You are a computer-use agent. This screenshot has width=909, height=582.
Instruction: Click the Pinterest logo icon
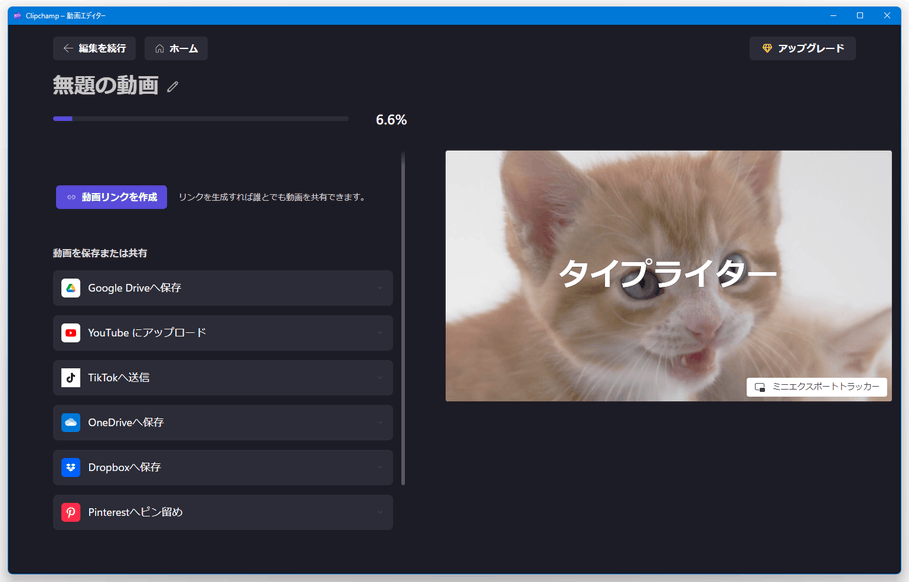pos(71,512)
